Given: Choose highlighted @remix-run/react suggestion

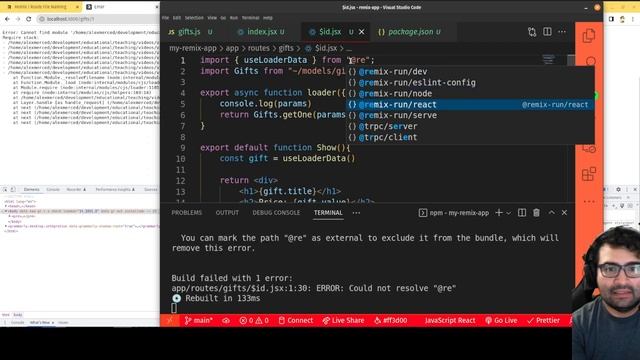Looking at the screenshot, I should point(470,104).
